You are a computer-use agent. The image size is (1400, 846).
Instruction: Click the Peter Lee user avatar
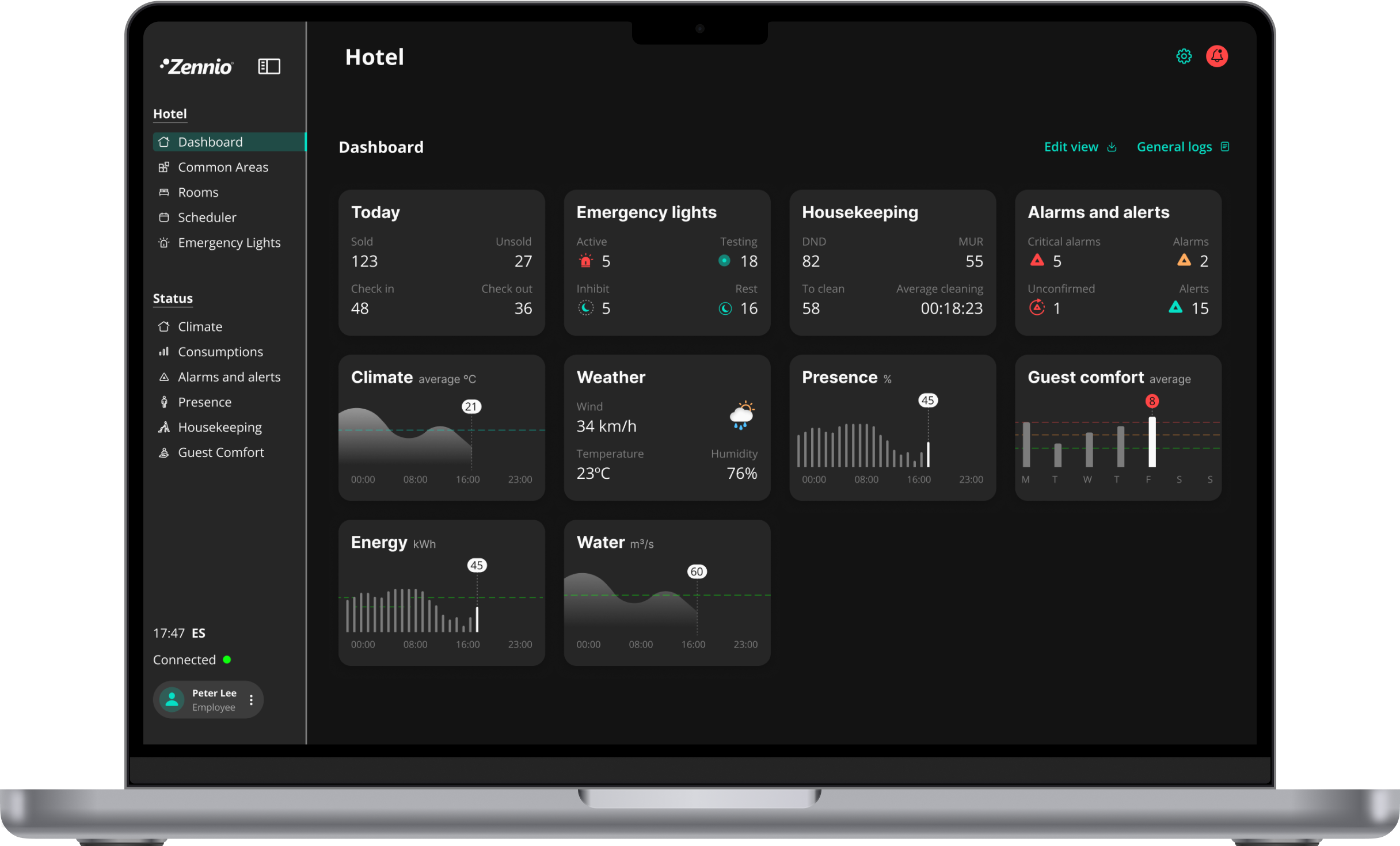172,699
